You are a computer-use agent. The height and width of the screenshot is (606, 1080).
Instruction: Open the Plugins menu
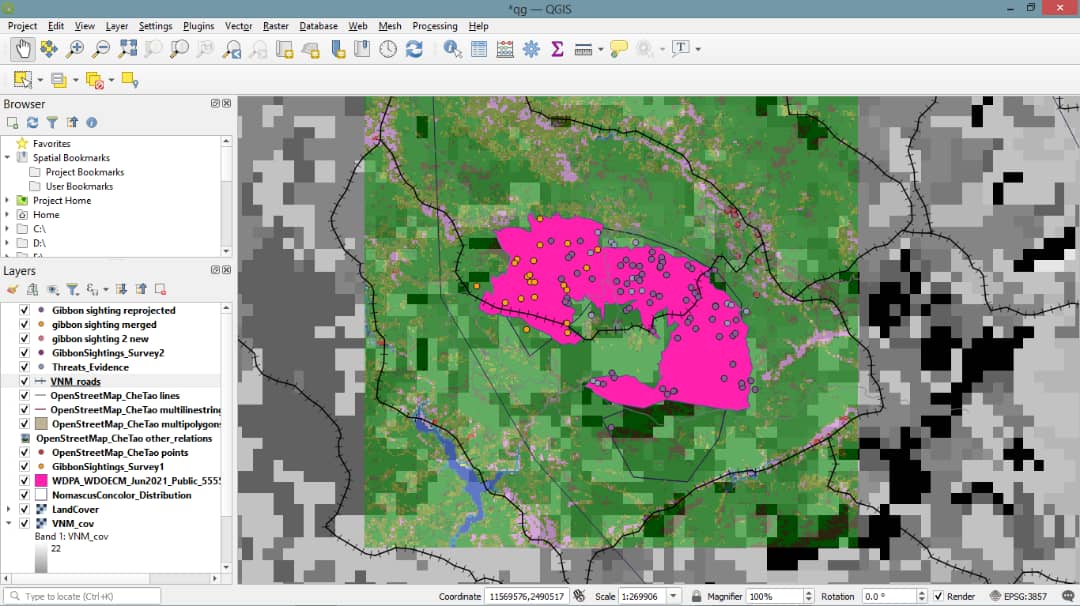pos(198,25)
